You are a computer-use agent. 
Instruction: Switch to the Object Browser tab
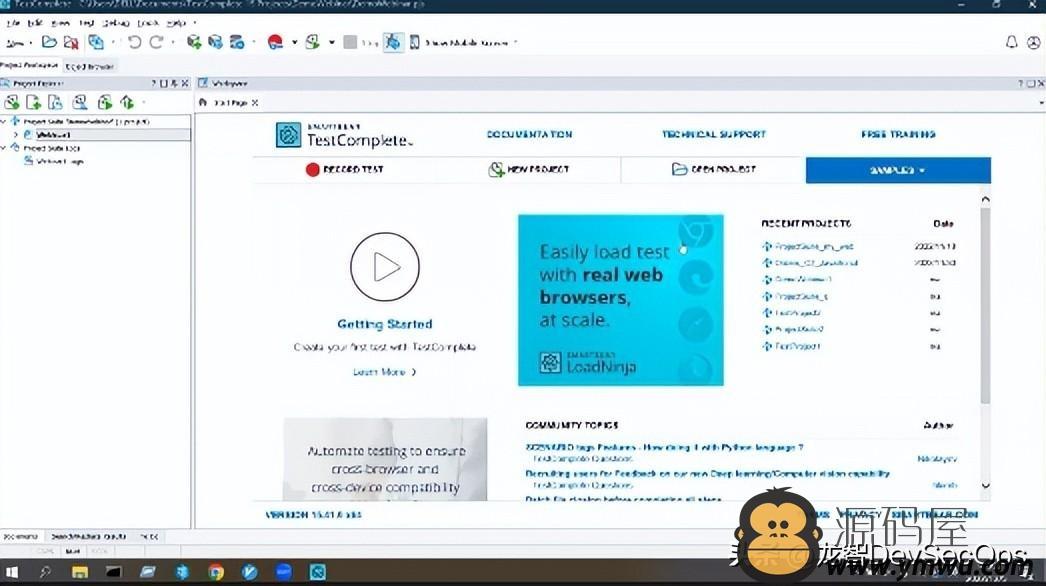[90, 66]
